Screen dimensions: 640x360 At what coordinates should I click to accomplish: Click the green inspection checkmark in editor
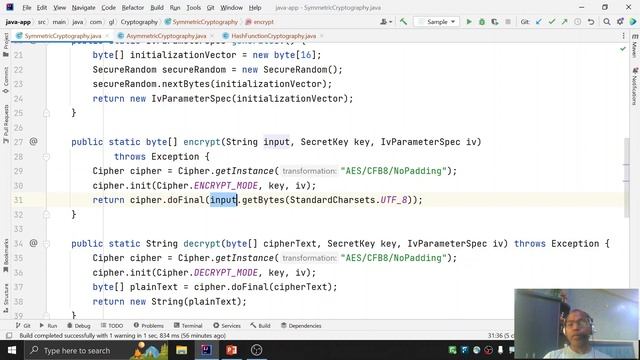coord(622,49)
